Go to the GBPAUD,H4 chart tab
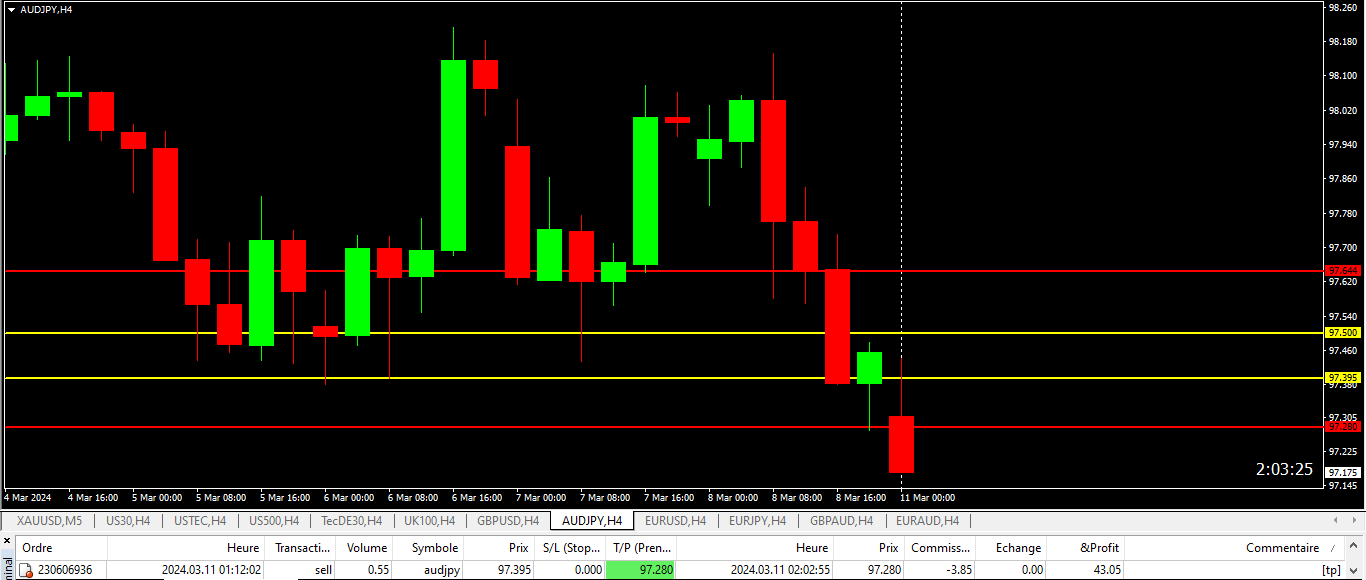 pos(841,521)
